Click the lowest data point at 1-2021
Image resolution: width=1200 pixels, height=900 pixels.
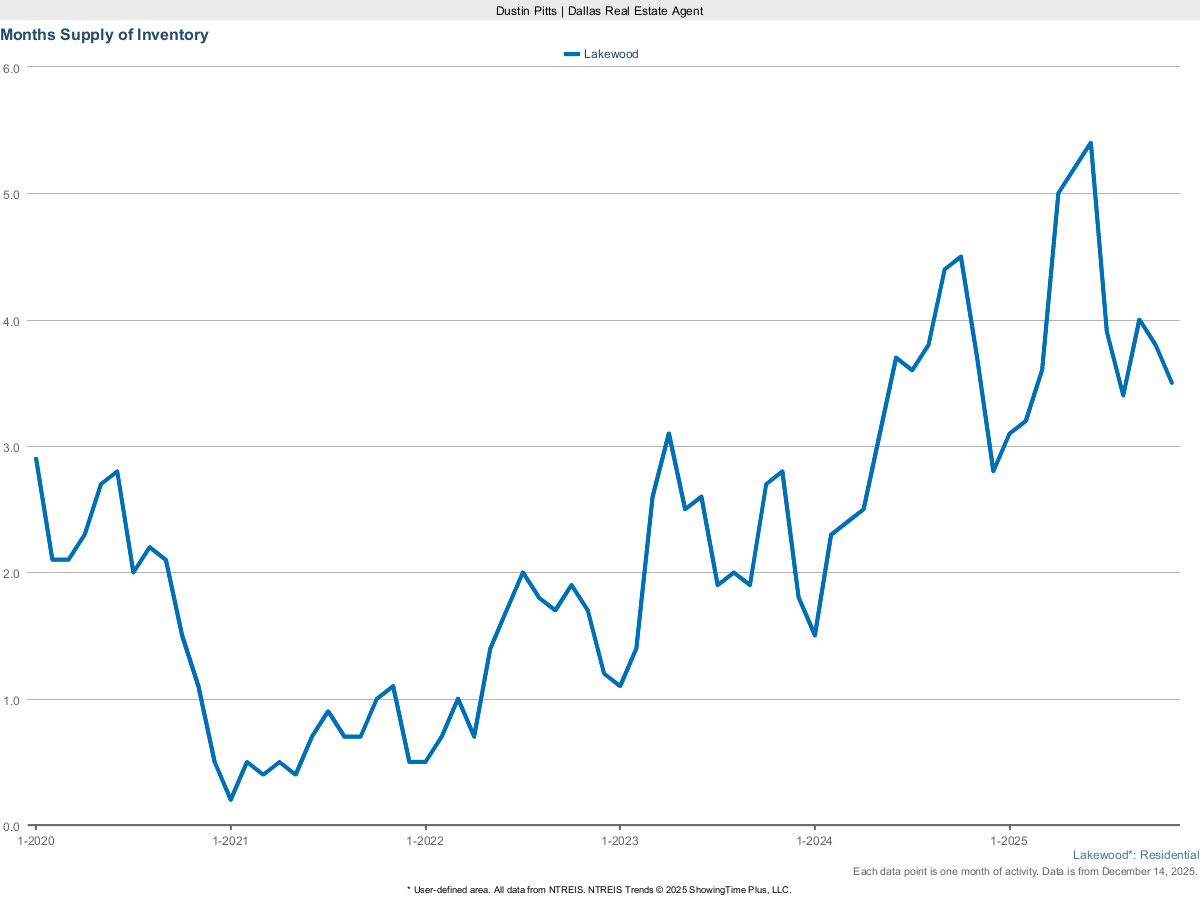[230, 800]
